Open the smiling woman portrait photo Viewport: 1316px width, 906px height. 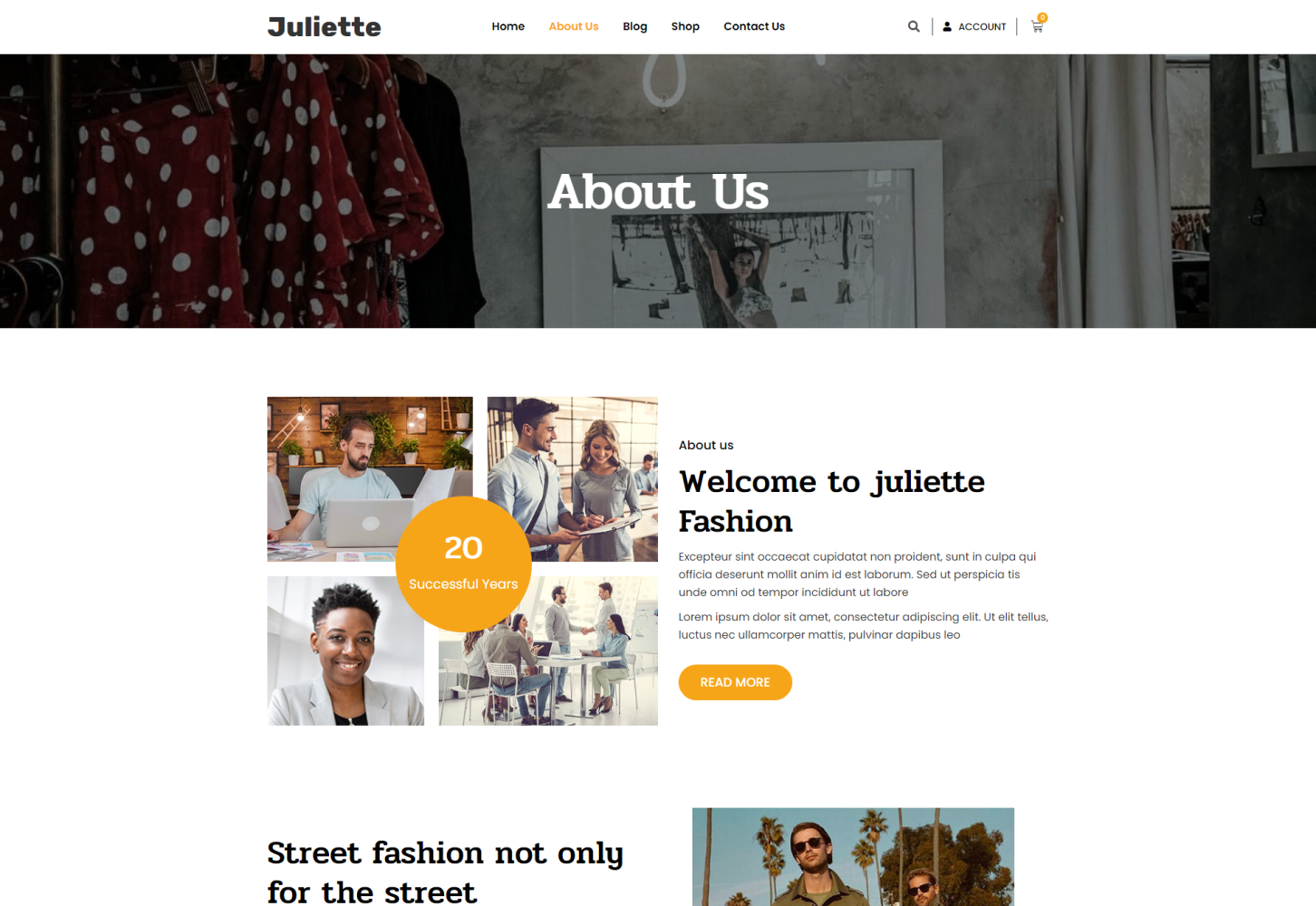(345, 651)
